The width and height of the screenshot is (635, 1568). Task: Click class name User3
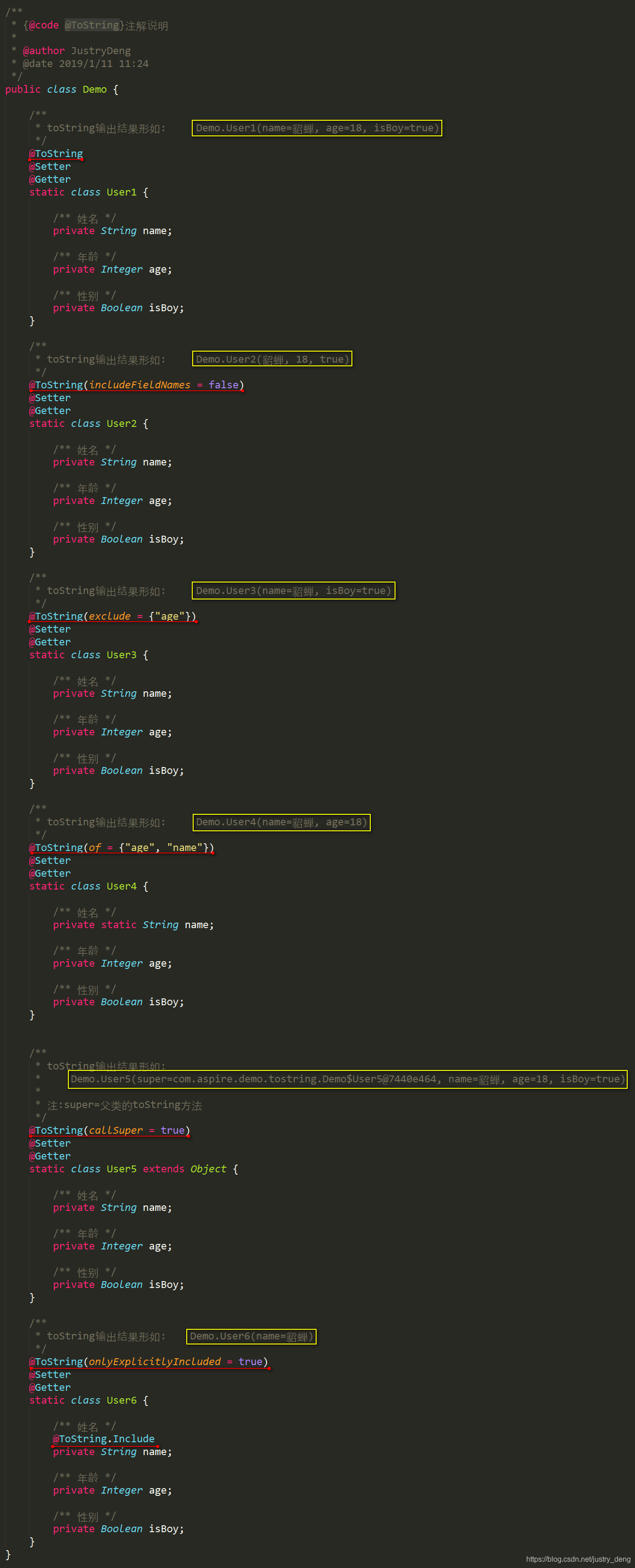[122, 655]
